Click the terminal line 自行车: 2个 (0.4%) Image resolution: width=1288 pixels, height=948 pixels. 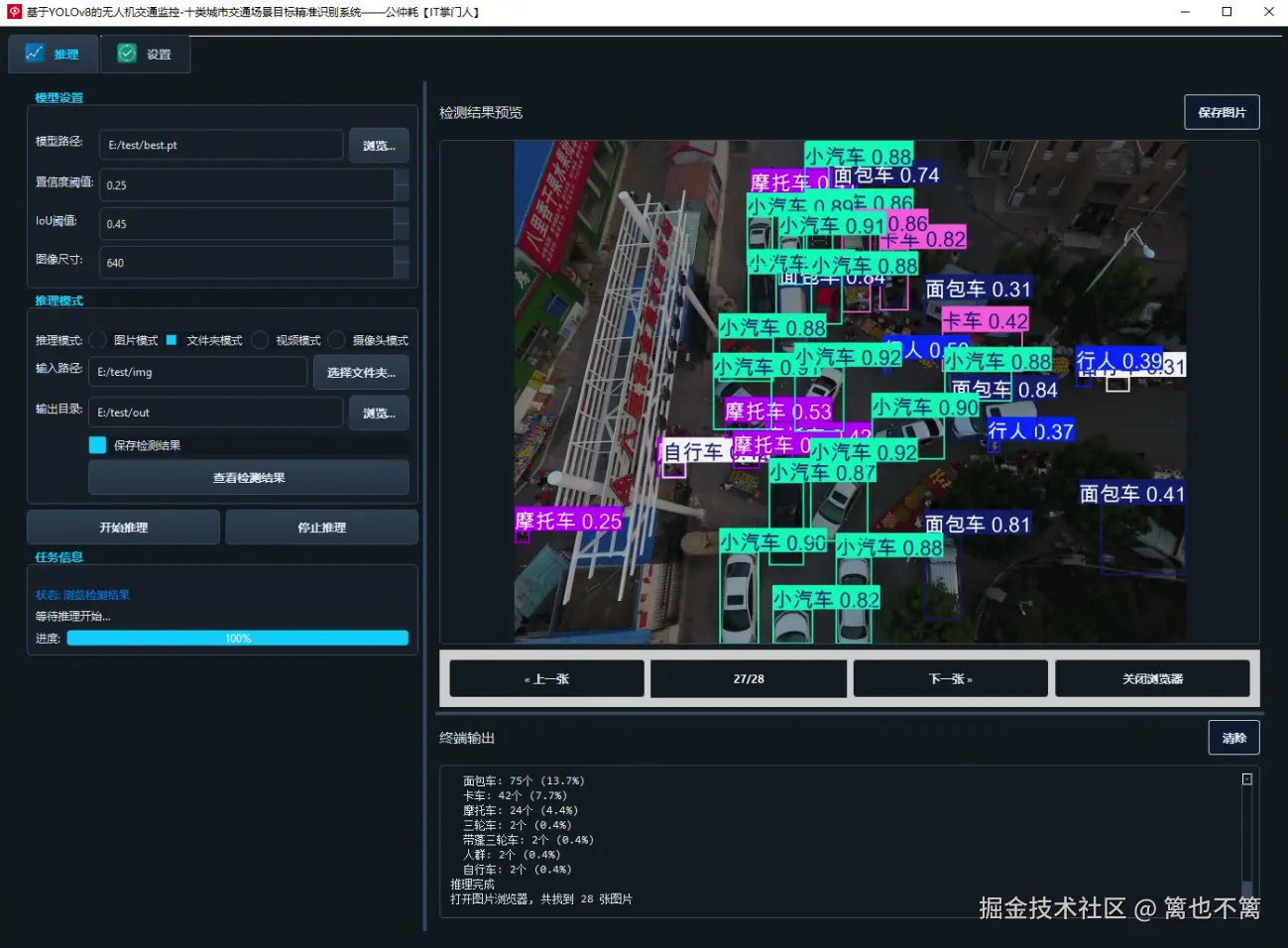tap(517, 870)
